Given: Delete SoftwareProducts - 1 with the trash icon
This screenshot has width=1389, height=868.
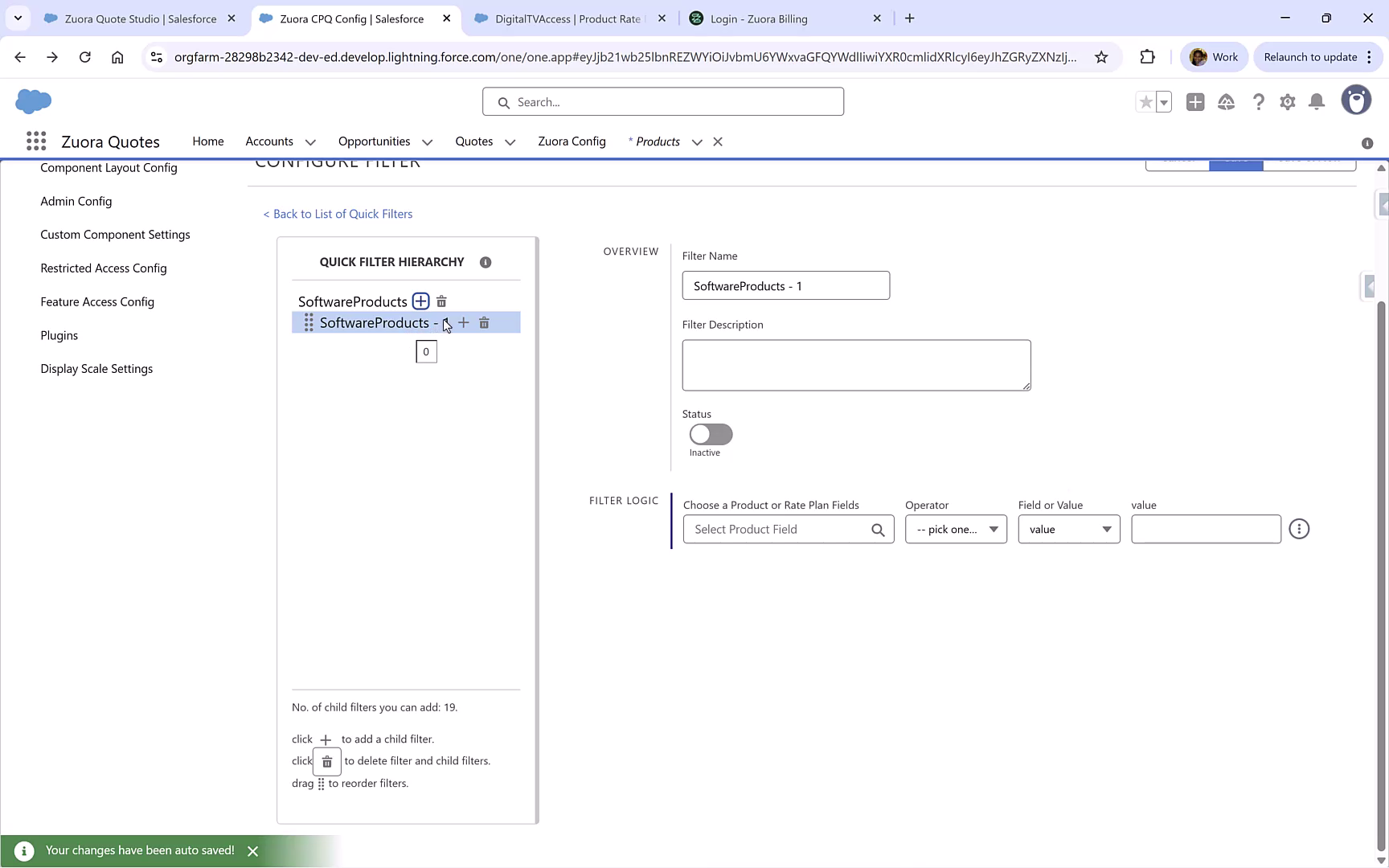Looking at the screenshot, I should (x=484, y=322).
